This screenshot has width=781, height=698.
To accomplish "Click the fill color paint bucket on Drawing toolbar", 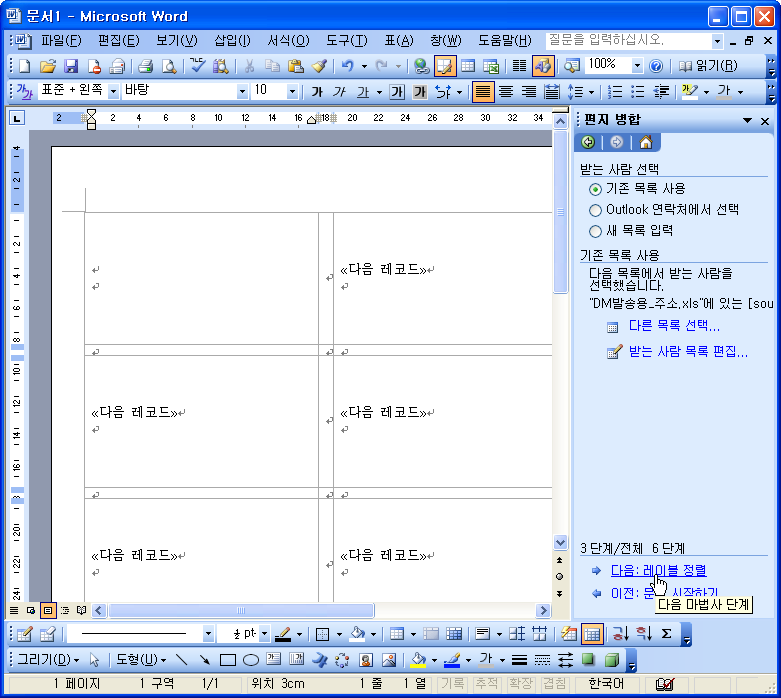I will click(418, 660).
